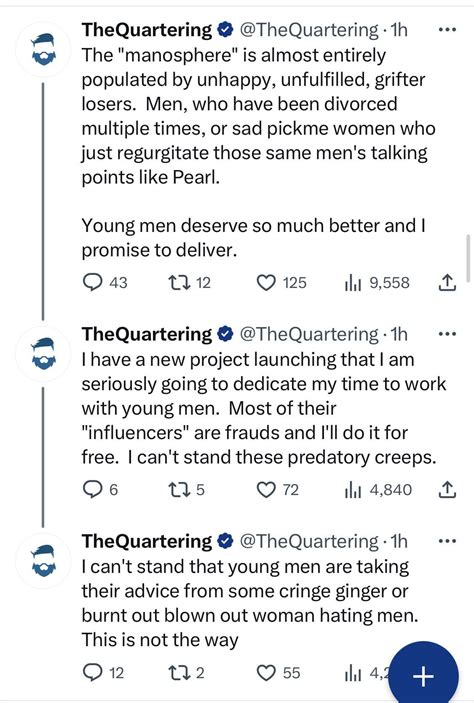The image size is (474, 703).
Task: Share the first tweet about the manosphere
Action: click(447, 282)
